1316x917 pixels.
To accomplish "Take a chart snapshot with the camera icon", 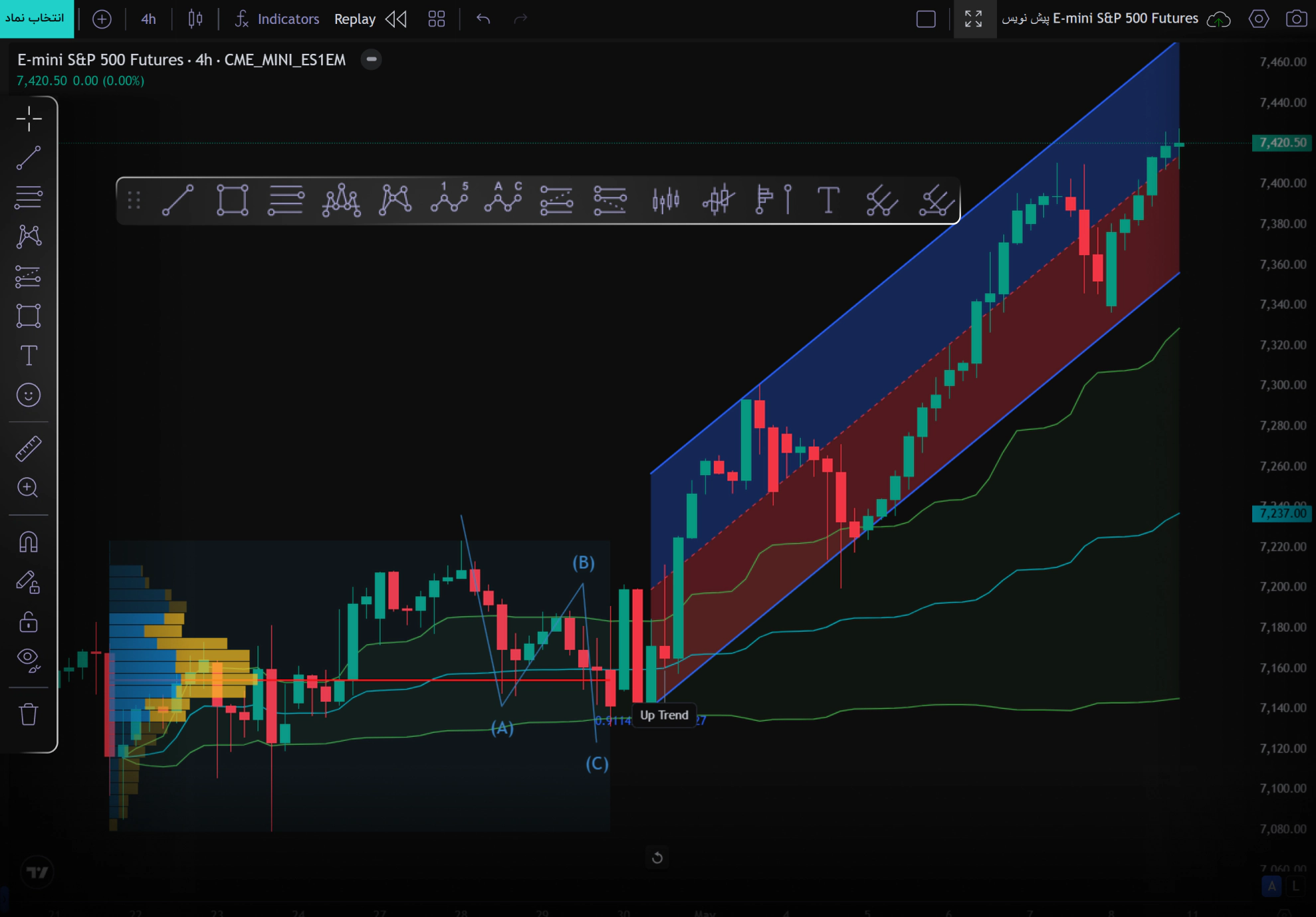I will pyautogui.click(x=1296, y=19).
